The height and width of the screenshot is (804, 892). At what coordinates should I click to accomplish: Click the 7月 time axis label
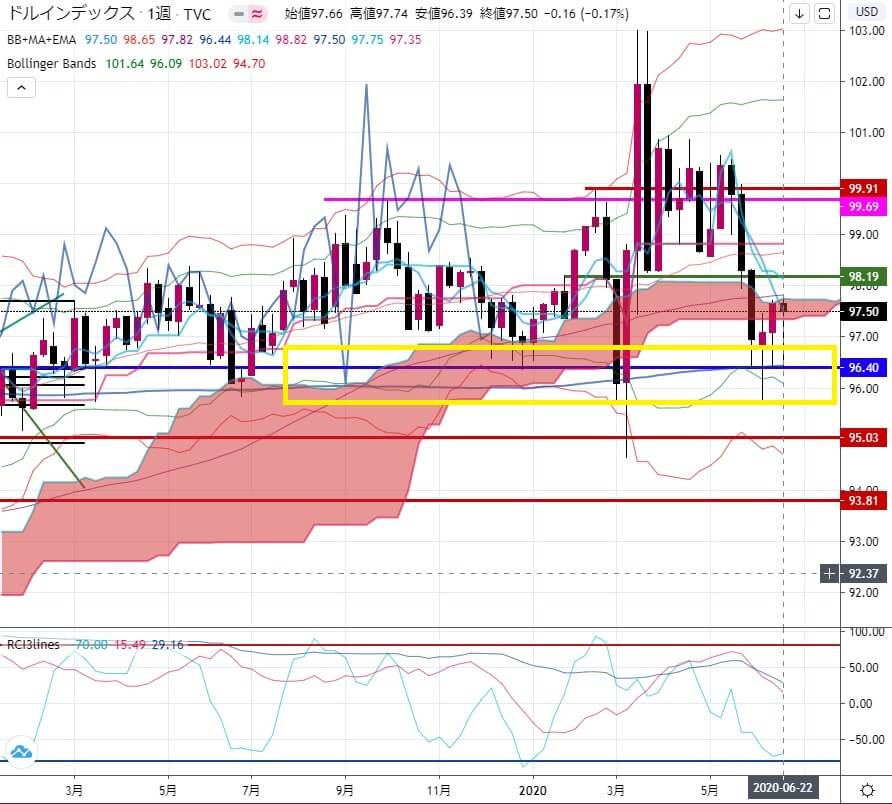251,790
